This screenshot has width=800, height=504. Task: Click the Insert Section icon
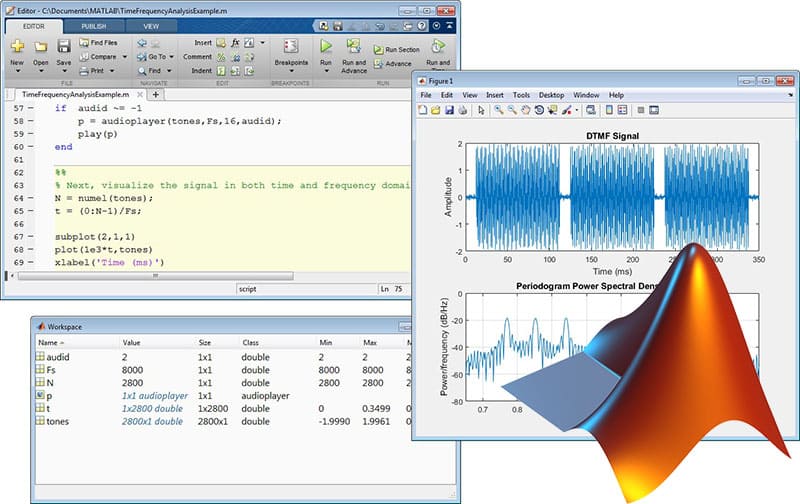click(221, 43)
